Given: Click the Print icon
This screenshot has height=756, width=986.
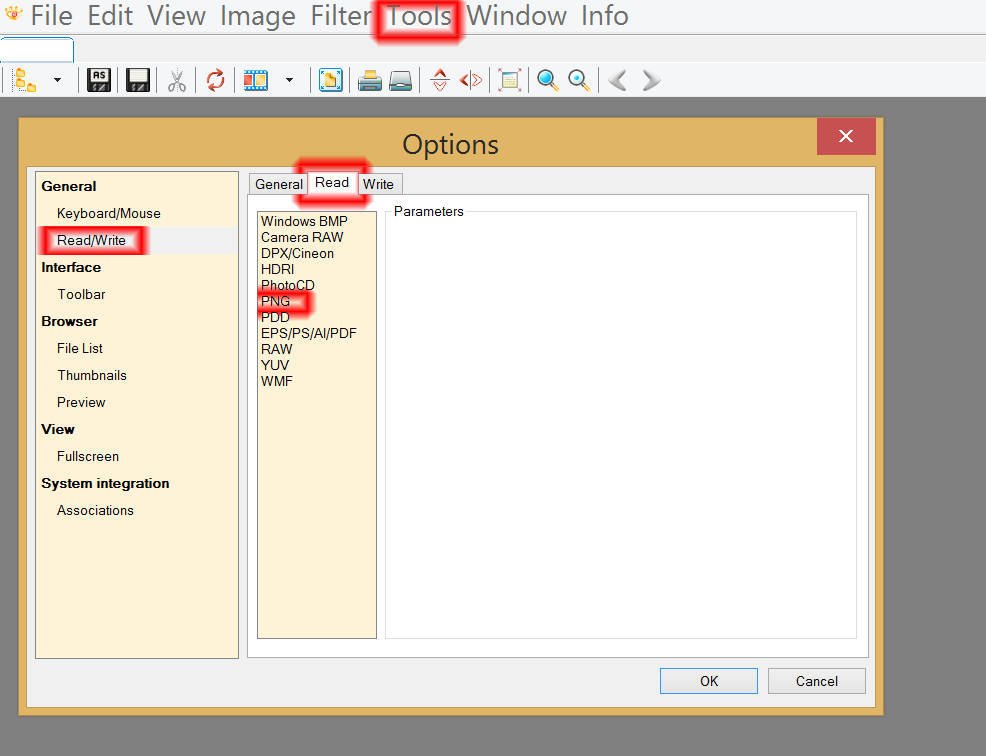Looking at the screenshot, I should click(370, 81).
